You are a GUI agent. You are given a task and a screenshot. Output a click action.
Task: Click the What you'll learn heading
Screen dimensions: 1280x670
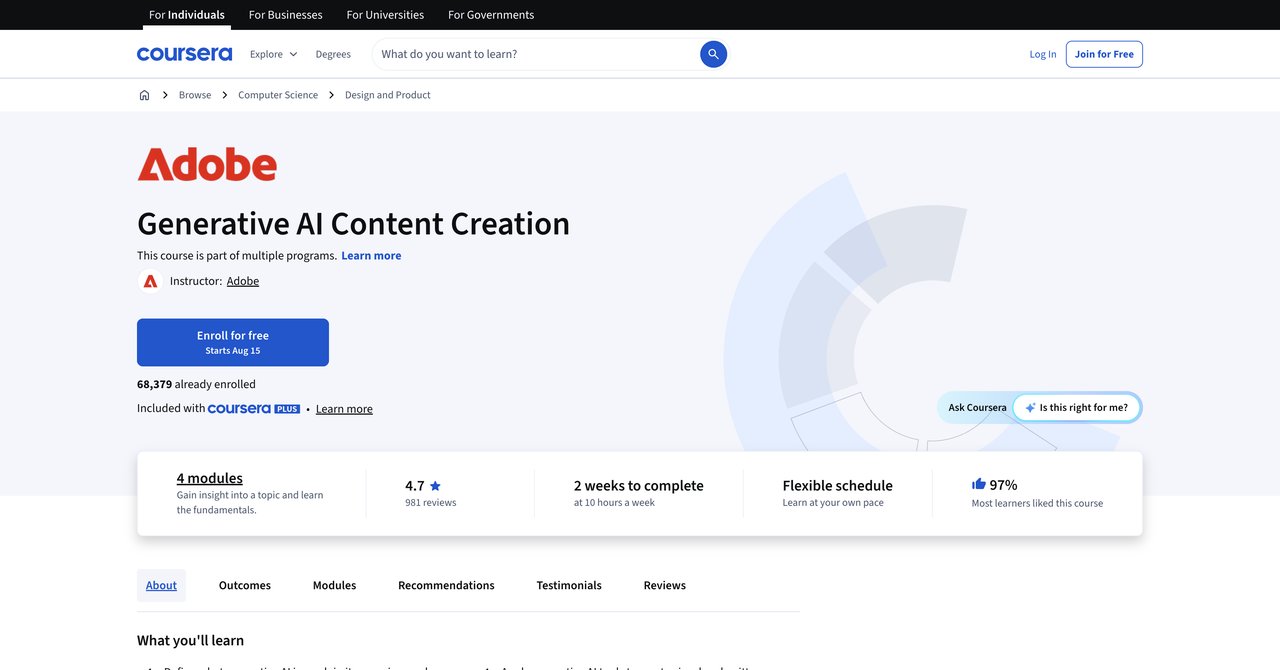tap(190, 640)
